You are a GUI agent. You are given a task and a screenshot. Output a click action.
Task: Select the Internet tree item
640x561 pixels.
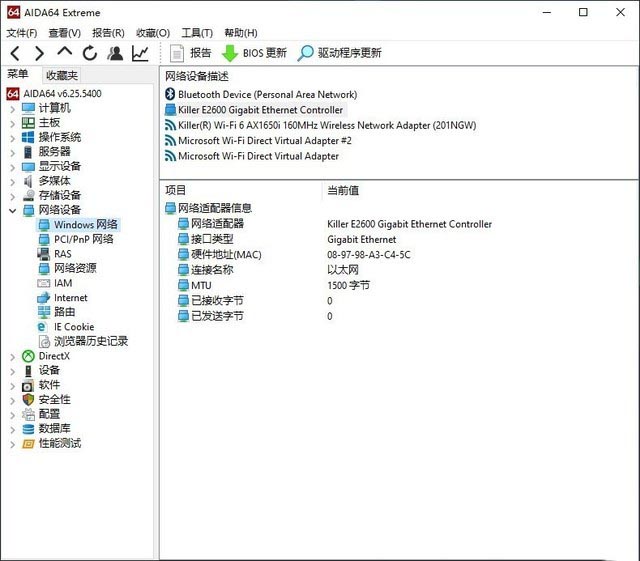click(62, 298)
